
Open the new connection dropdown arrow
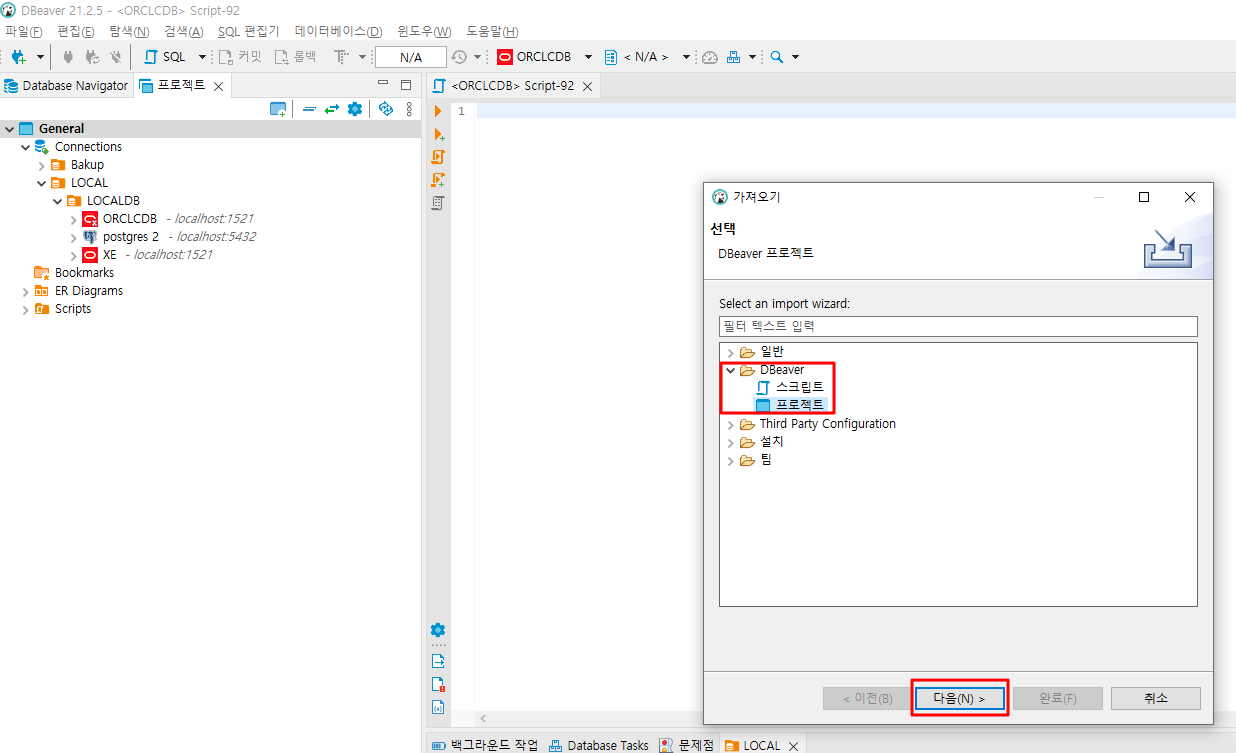[x=40, y=57]
